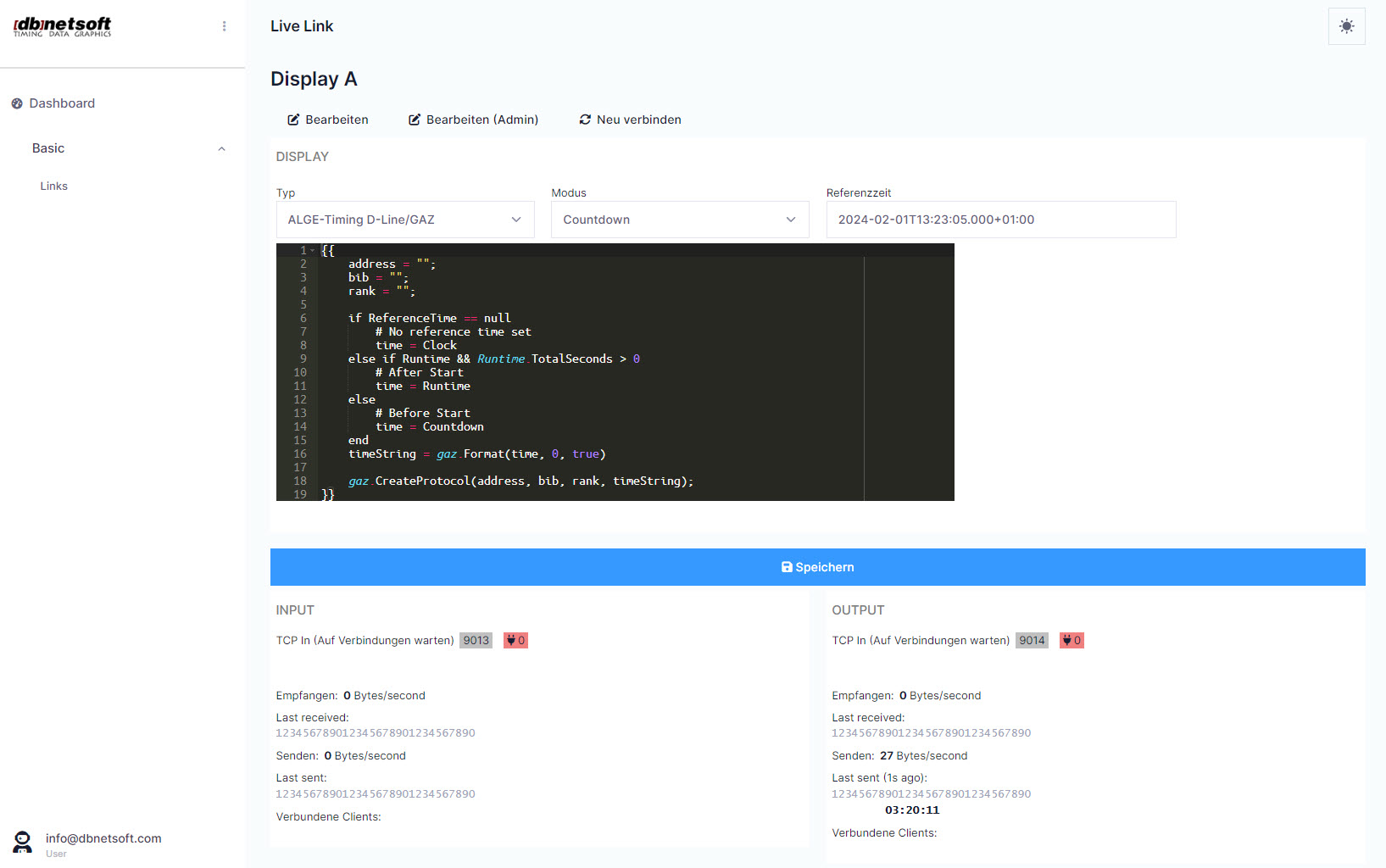Open the Modus dropdown showing Countdown
The height and width of the screenshot is (868, 1386).
point(679,220)
